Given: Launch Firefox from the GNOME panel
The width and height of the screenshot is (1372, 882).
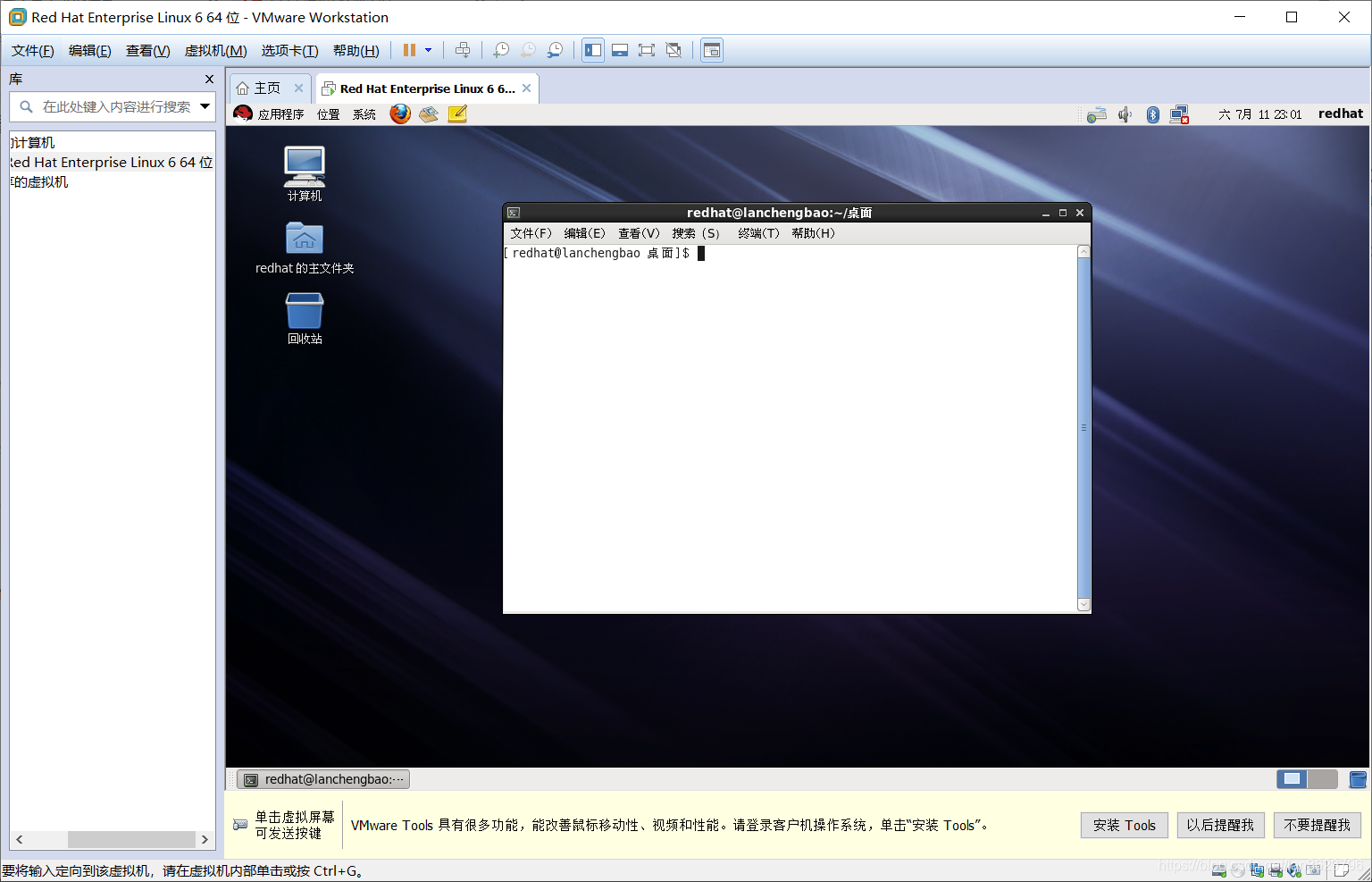Looking at the screenshot, I should 400,113.
